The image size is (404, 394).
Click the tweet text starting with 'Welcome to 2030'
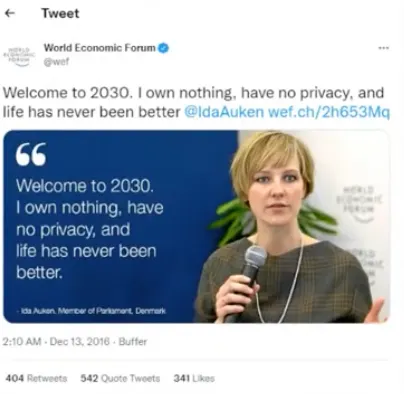[x=196, y=102]
